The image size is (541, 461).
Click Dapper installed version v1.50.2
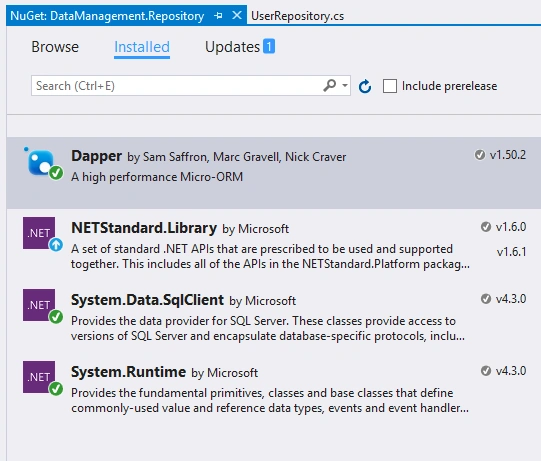508,155
